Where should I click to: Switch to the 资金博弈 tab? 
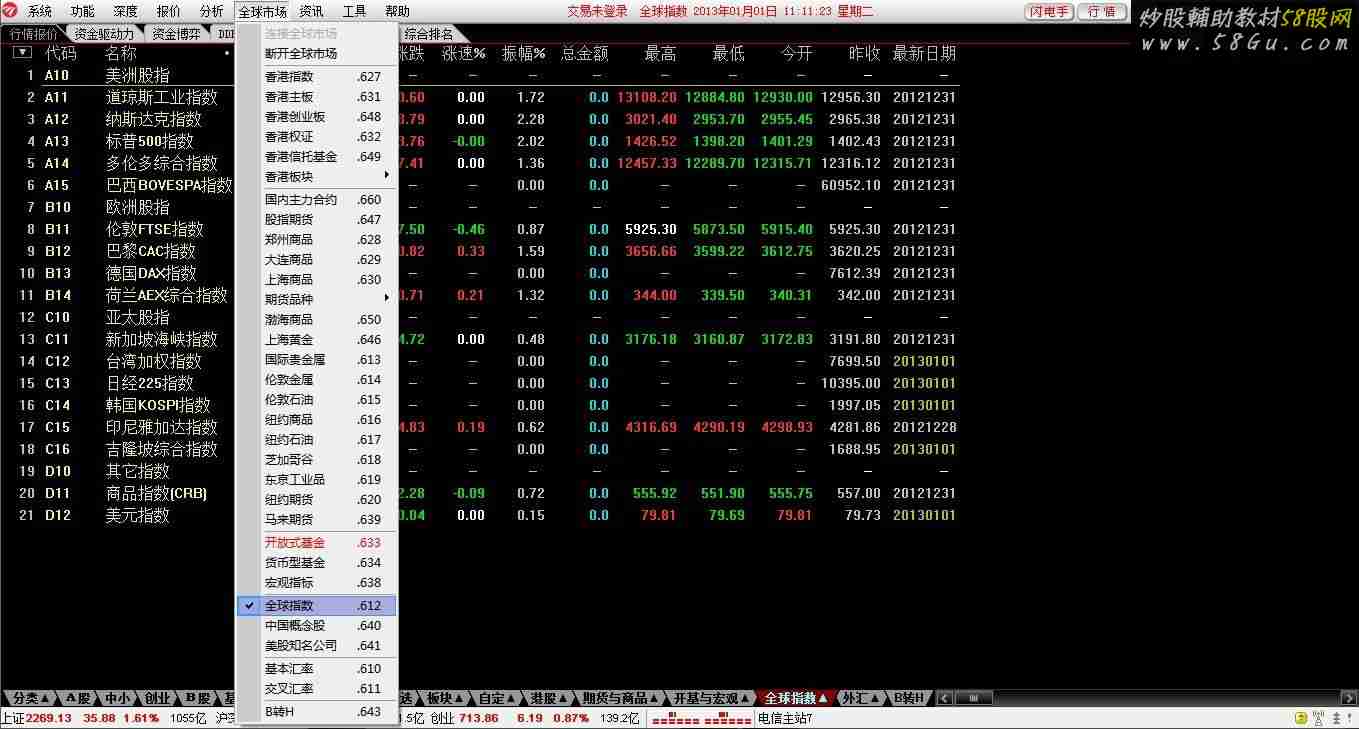[175, 34]
